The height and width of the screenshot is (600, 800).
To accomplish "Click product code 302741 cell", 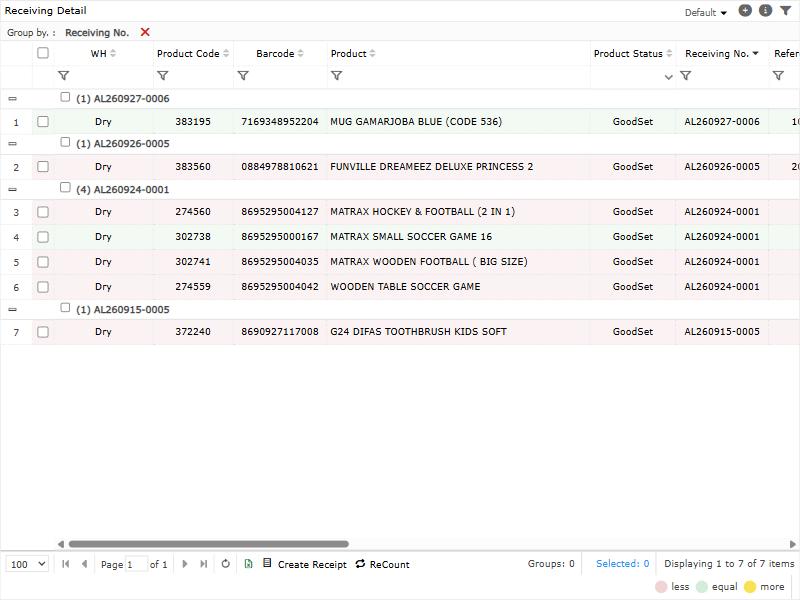I will 193,262.
